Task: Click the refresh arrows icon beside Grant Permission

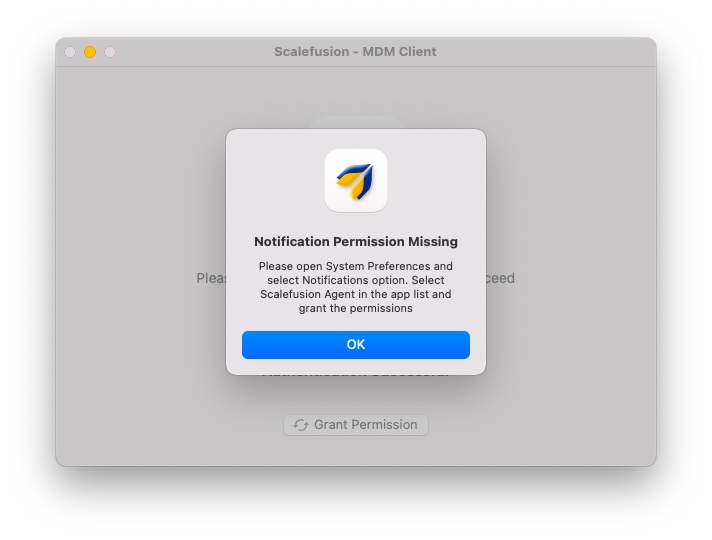Action: (x=301, y=425)
